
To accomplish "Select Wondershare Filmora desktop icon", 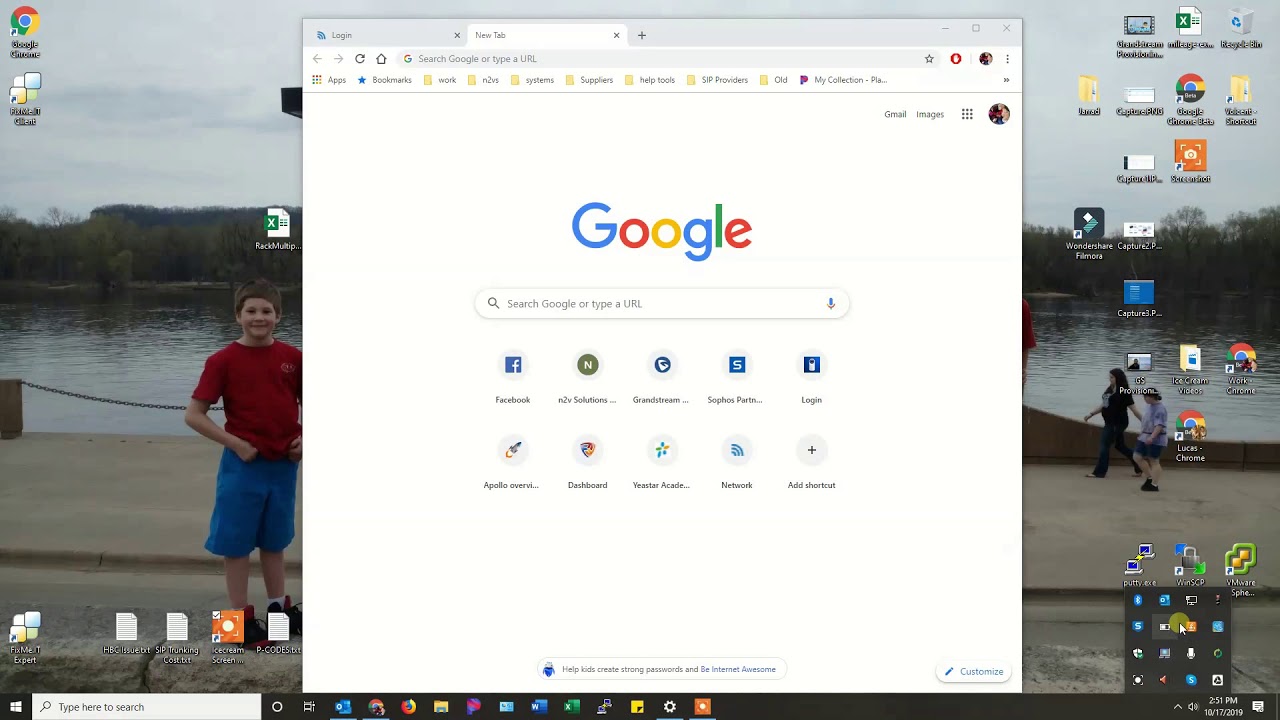I will pyautogui.click(x=1089, y=235).
